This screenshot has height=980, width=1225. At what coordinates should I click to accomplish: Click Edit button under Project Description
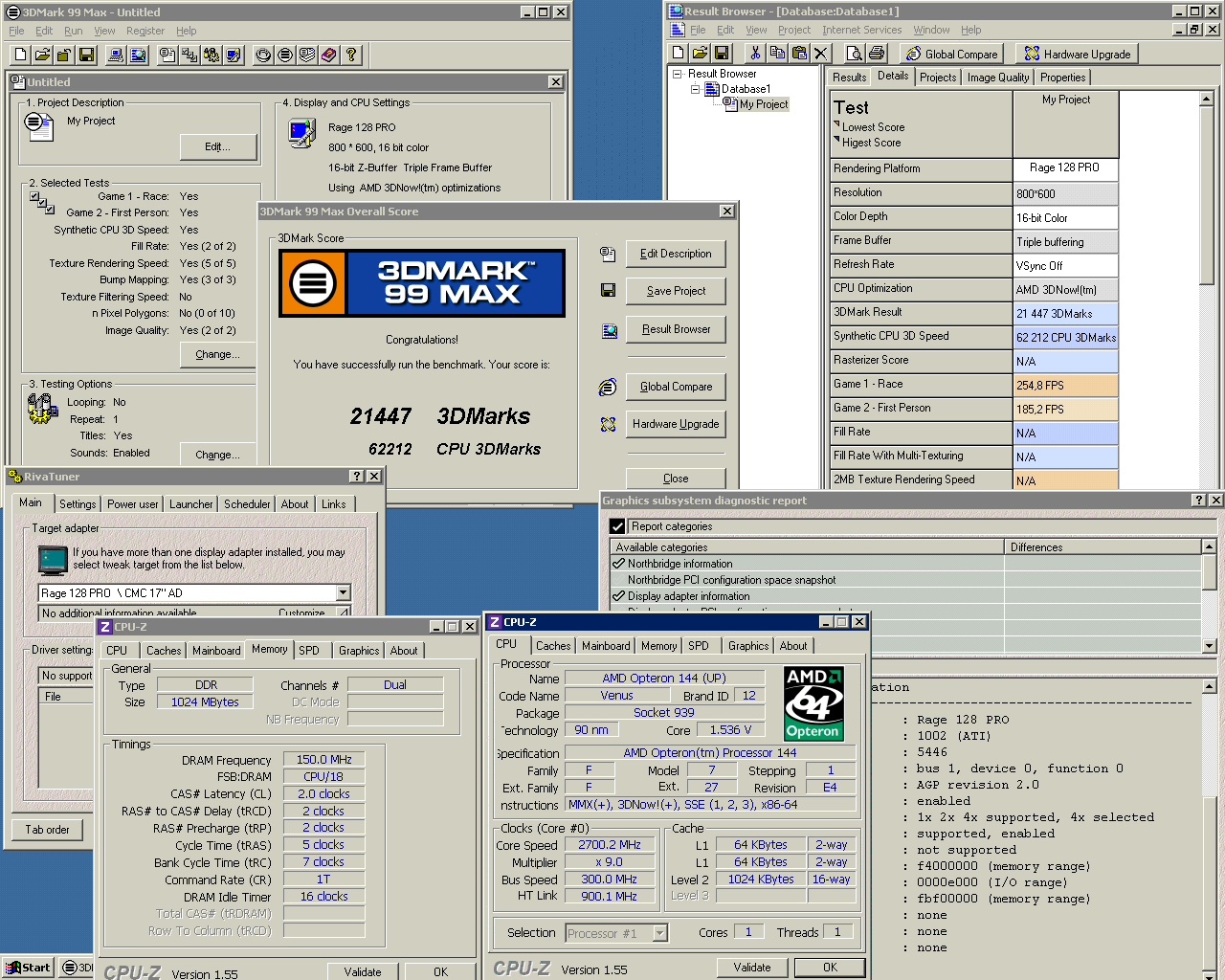(x=218, y=146)
